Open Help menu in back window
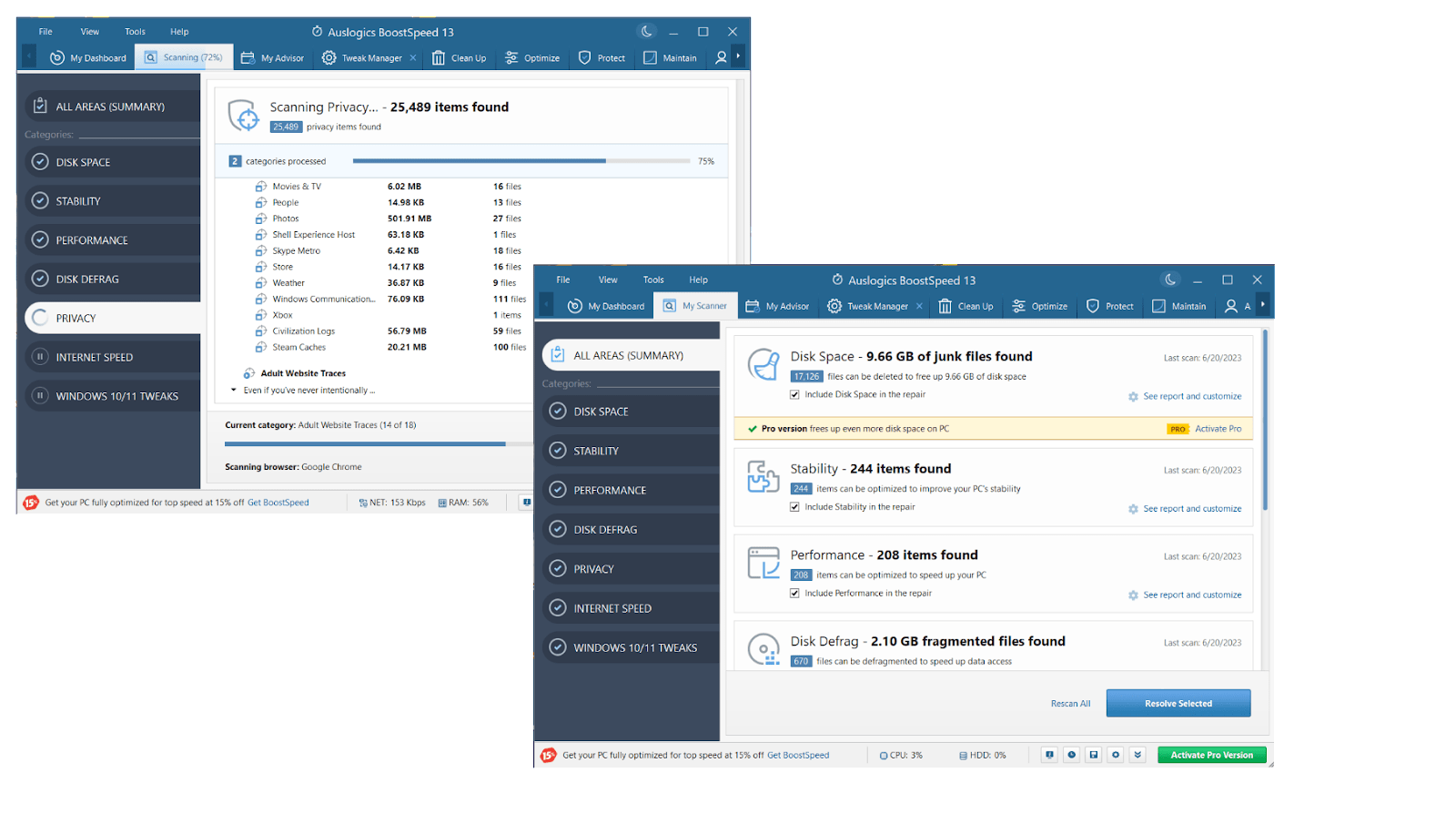Screen dimensions: 1456x834 [x=179, y=31]
